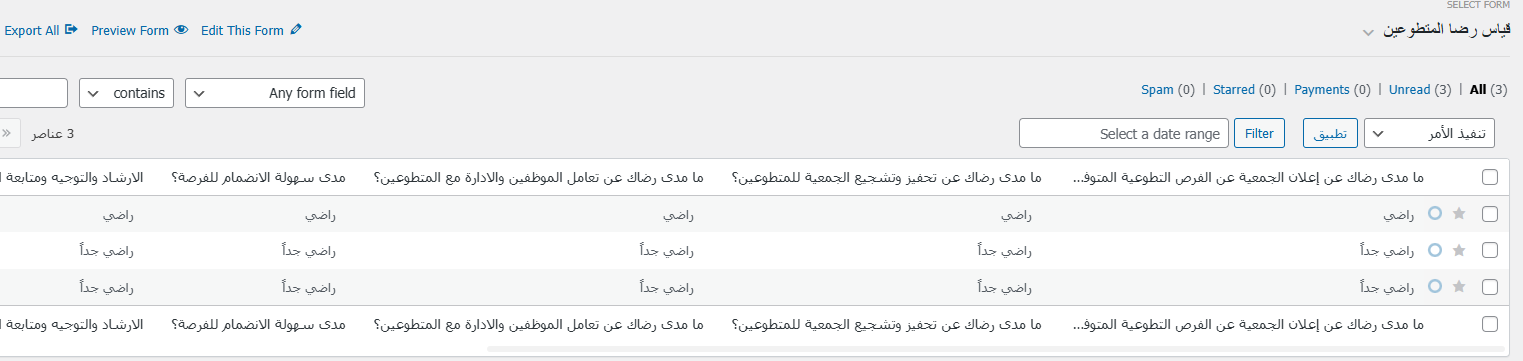Star the second entry row
Image resolution: width=1523 pixels, height=361 pixels.
1458,250
